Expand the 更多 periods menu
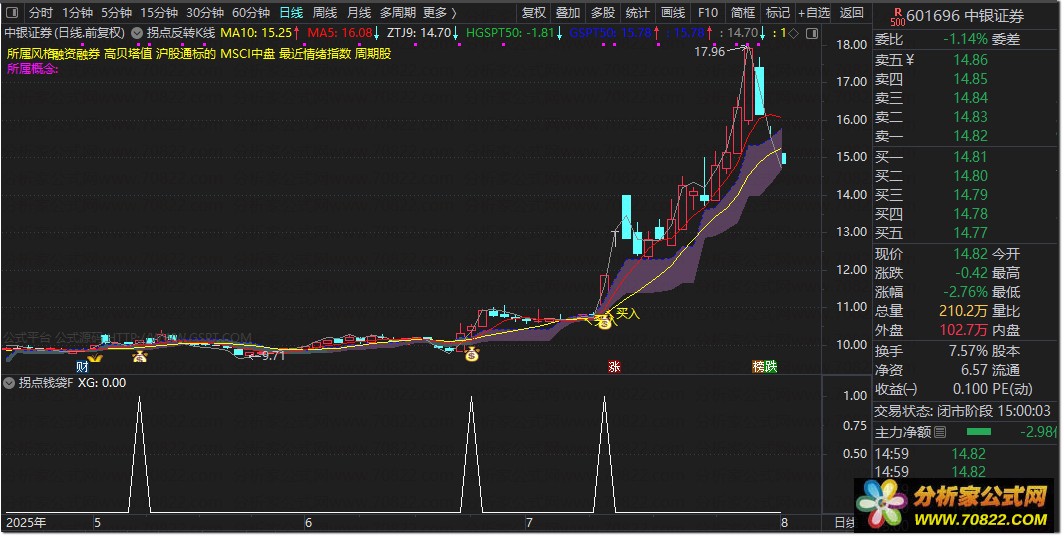 (x=440, y=13)
